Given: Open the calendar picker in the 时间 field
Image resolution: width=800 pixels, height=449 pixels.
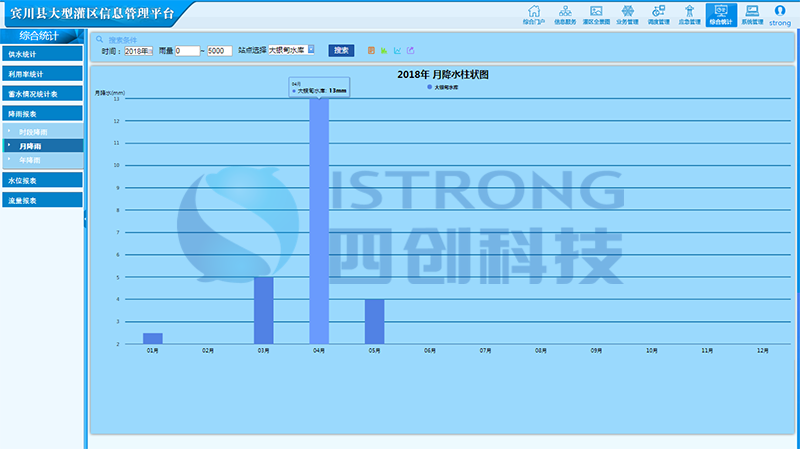Looking at the screenshot, I should (x=150, y=51).
